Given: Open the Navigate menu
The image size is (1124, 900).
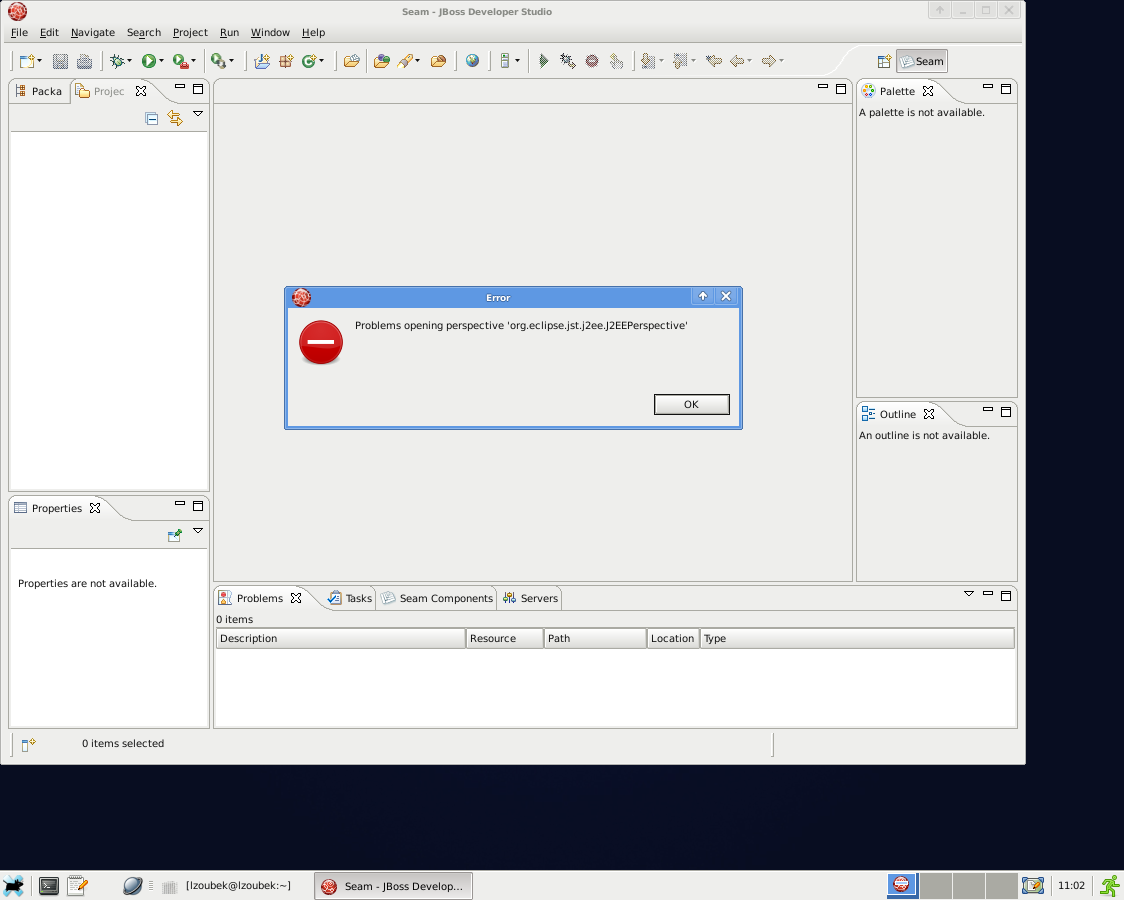Looking at the screenshot, I should pyautogui.click(x=92, y=32).
